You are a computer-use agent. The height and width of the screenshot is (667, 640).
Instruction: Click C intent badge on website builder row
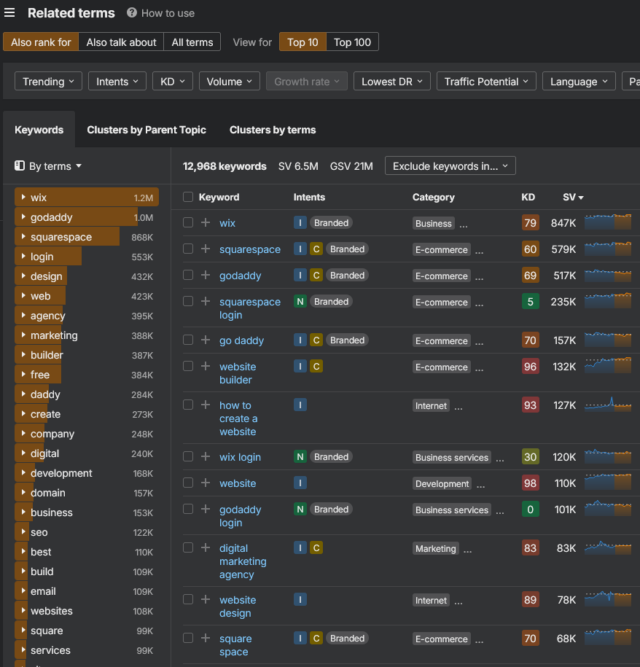point(316,366)
